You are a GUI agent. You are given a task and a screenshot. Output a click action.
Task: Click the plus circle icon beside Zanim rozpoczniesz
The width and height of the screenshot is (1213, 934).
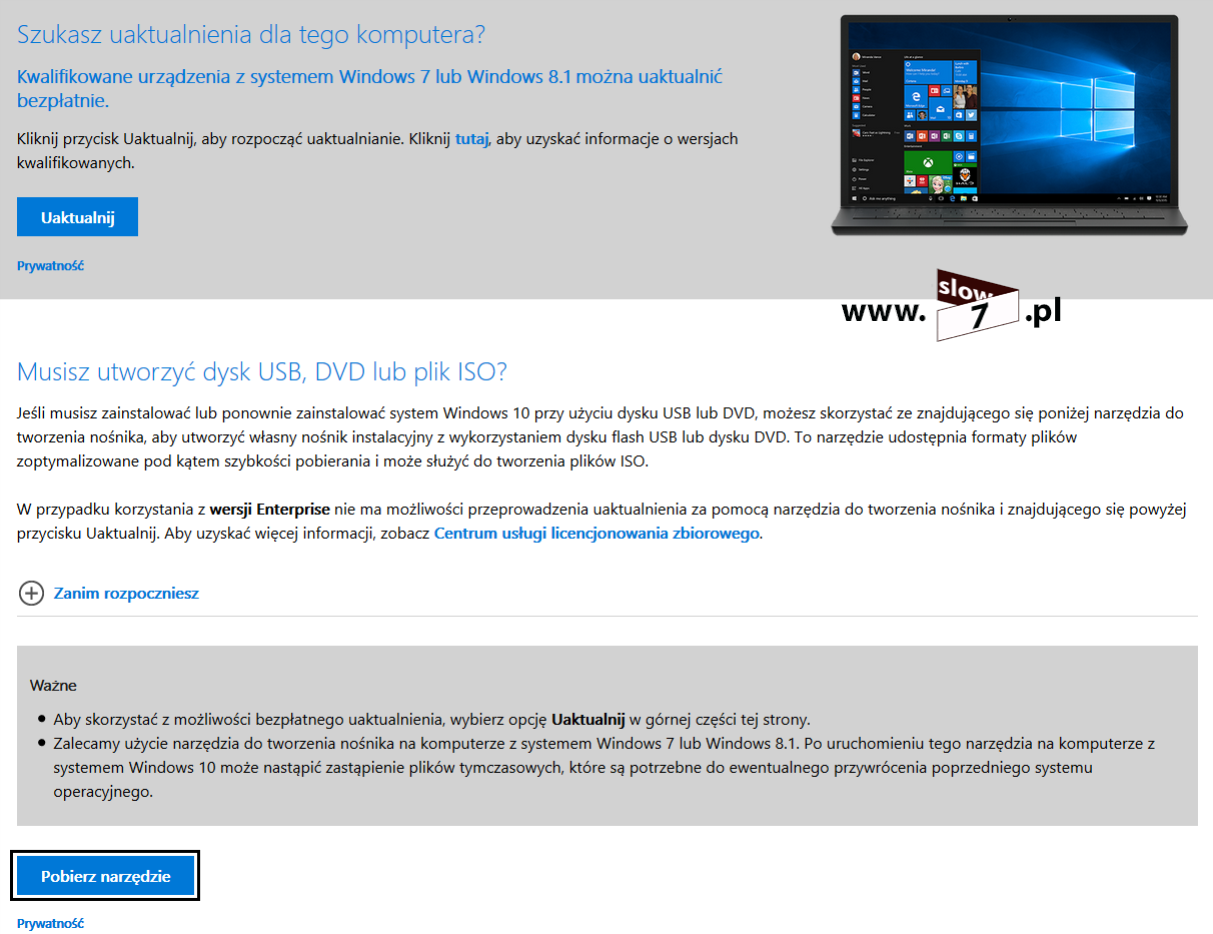coord(32,593)
